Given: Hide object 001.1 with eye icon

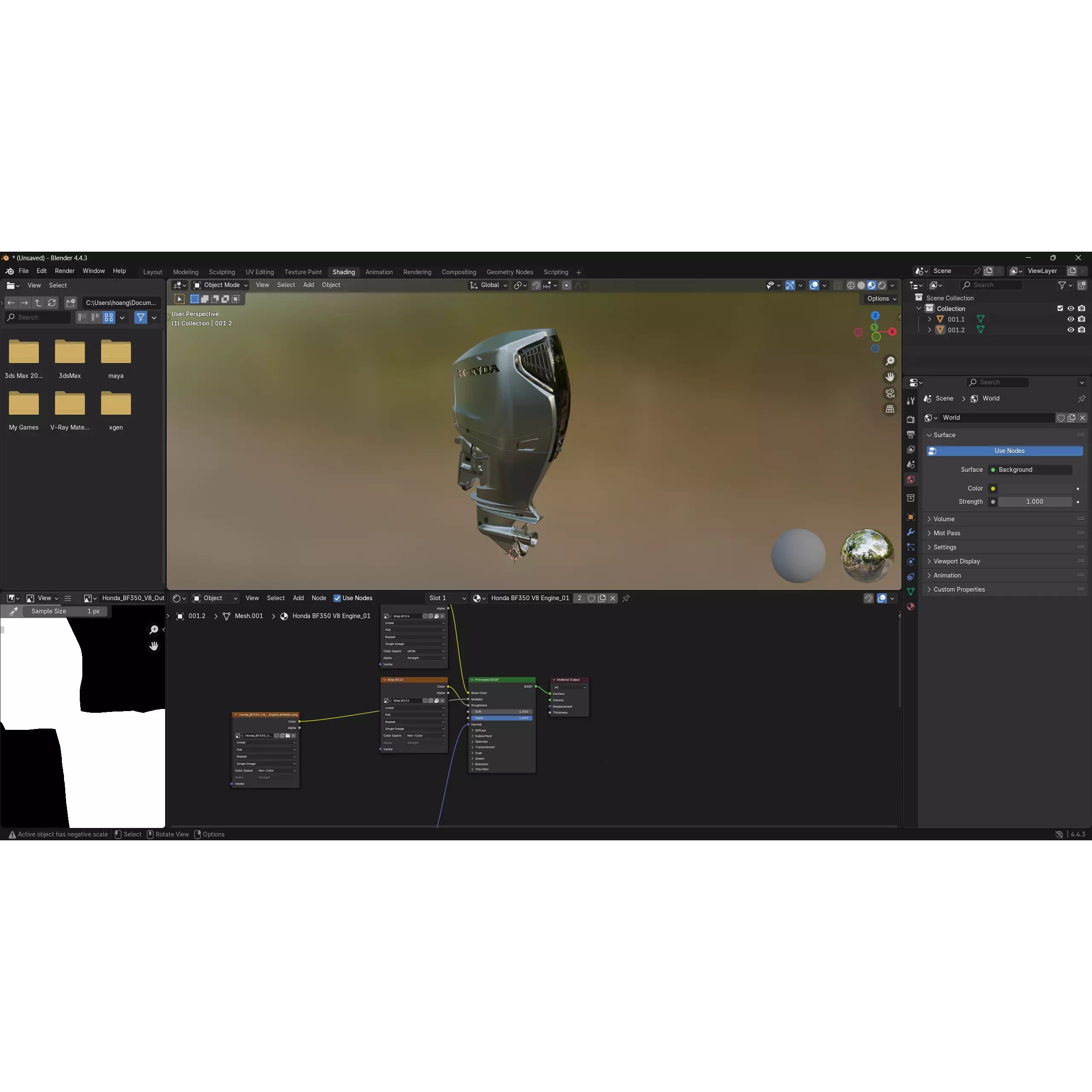Looking at the screenshot, I should (1070, 319).
